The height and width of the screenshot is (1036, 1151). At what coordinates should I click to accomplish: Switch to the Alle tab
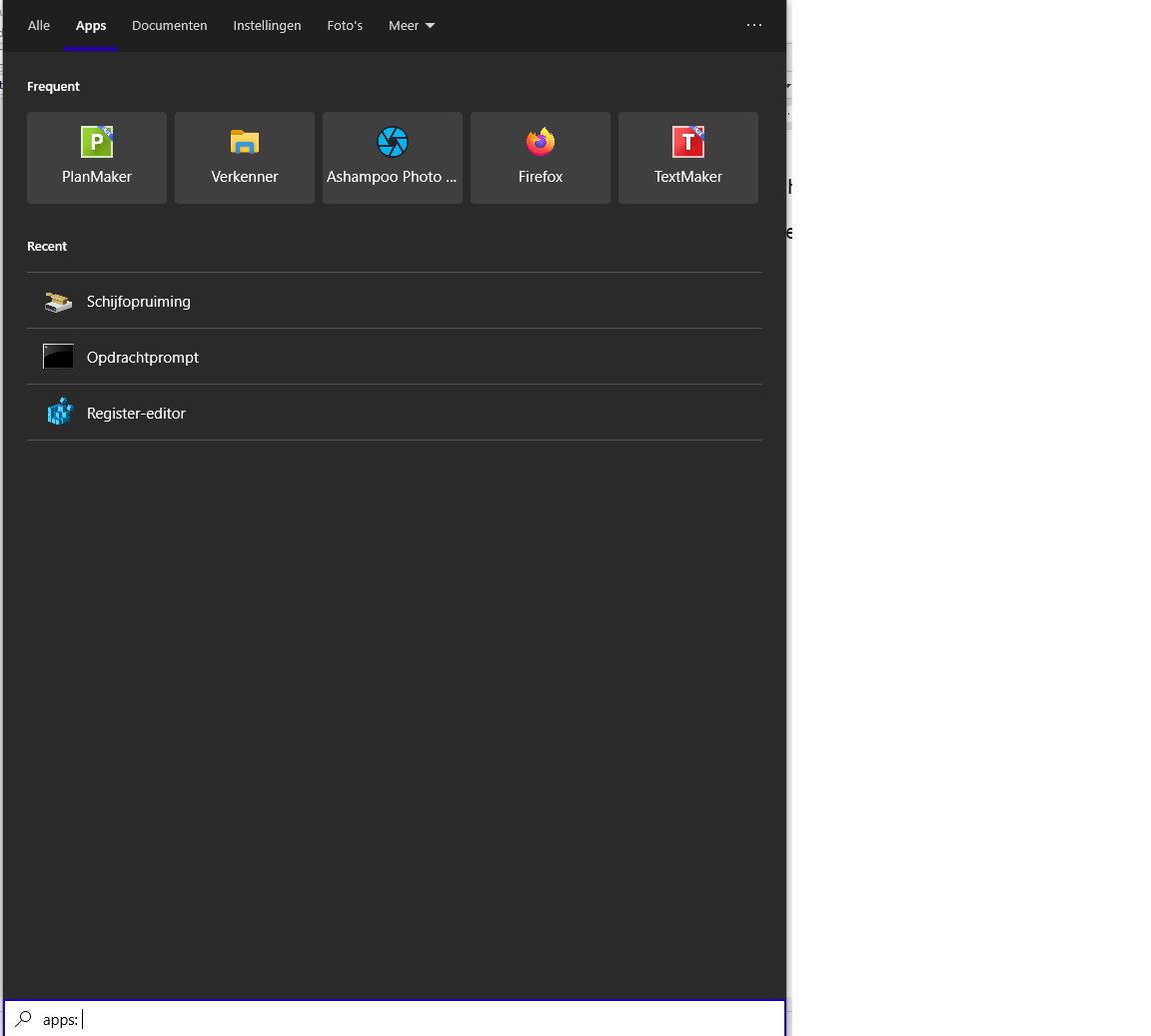[x=39, y=26]
